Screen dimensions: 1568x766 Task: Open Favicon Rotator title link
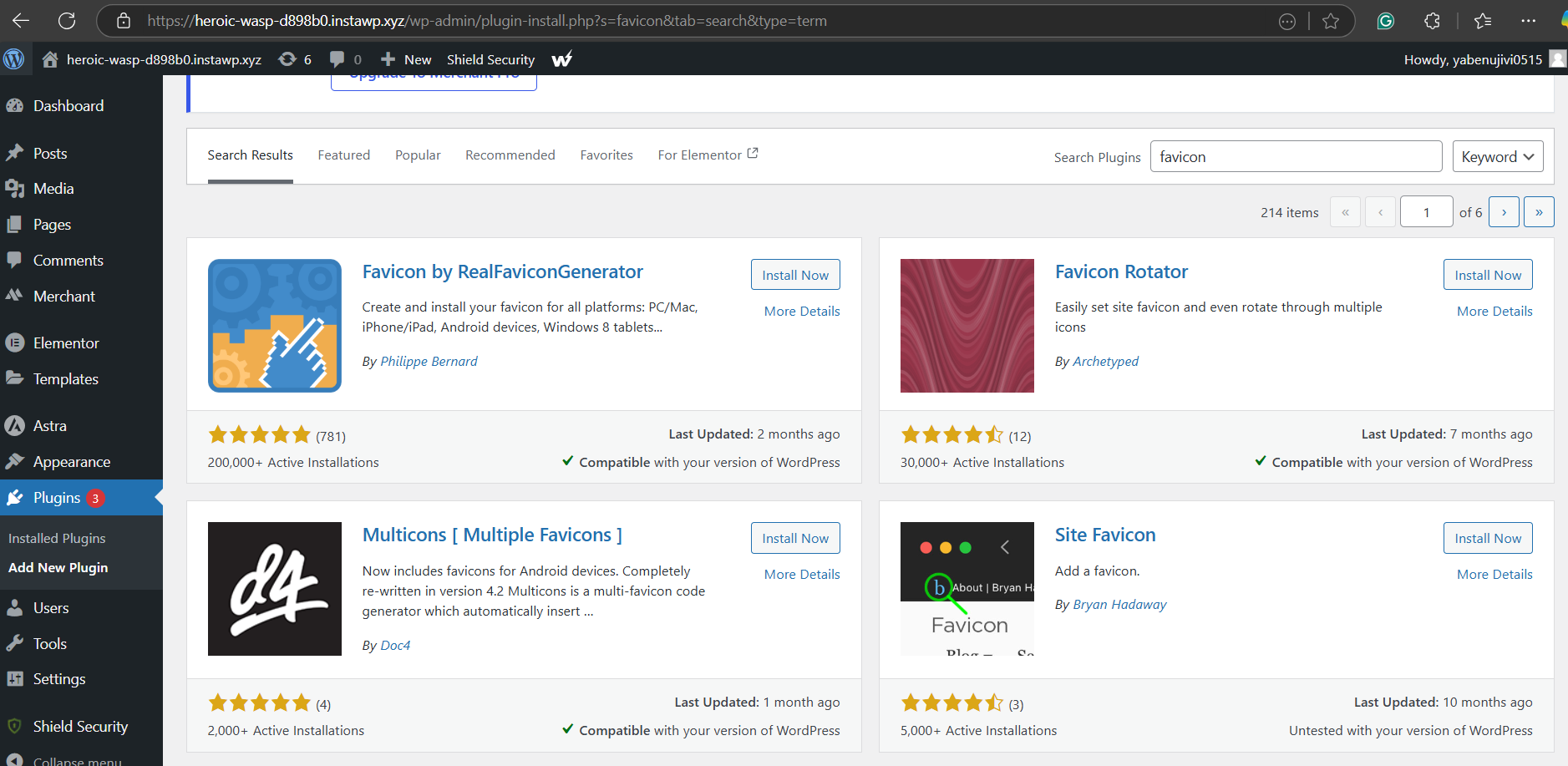click(1121, 271)
